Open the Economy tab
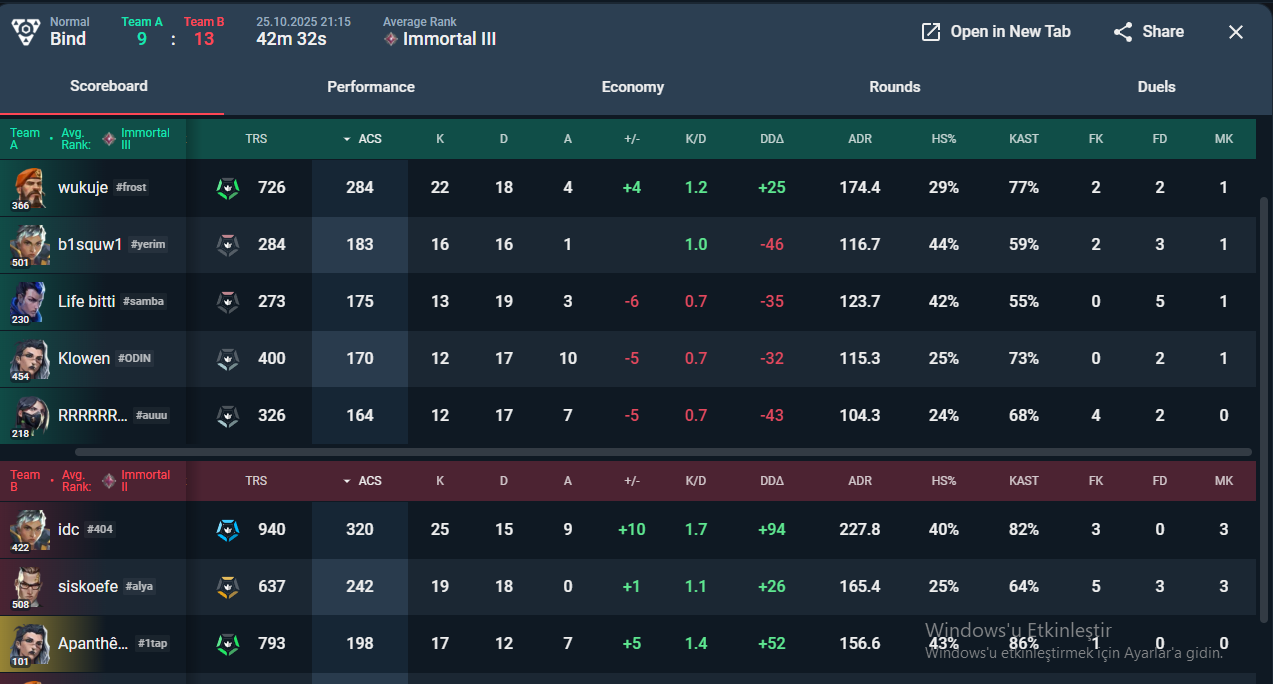Viewport: 1273px width, 684px height. coord(633,87)
